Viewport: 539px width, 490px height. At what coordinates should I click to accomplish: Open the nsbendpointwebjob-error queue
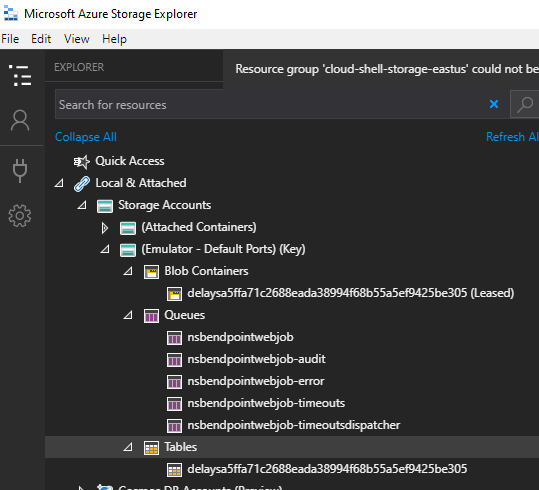255,381
